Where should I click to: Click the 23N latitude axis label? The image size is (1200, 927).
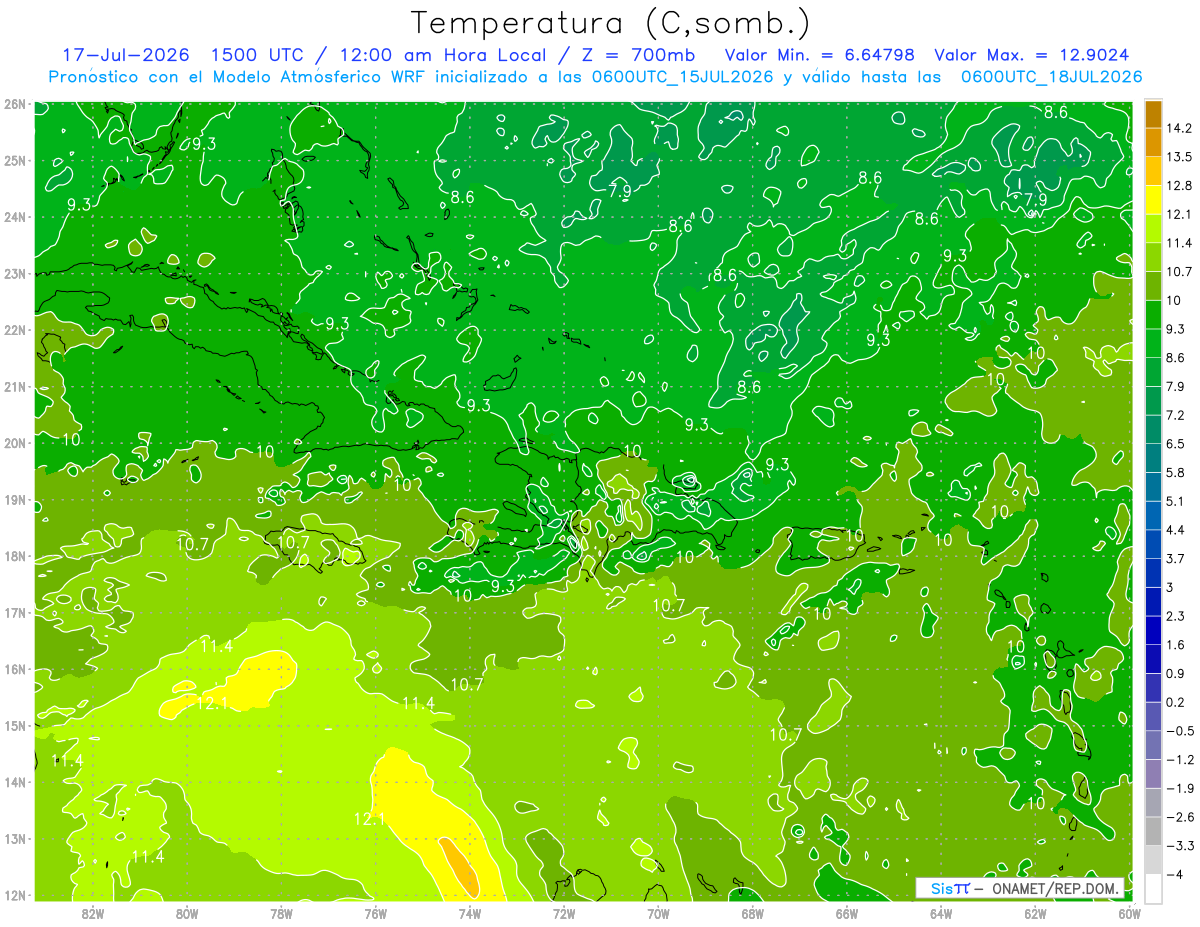[14, 273]
